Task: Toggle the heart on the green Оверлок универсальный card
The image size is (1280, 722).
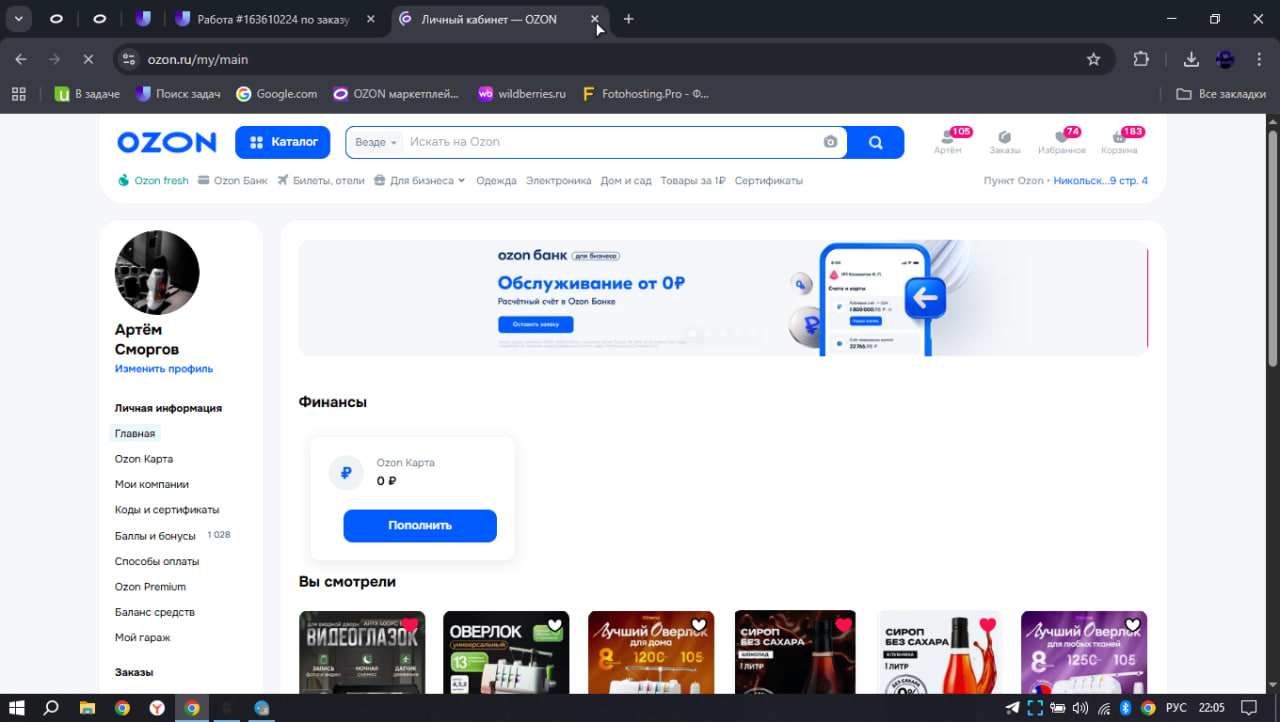Action: [x=554, y=626]
